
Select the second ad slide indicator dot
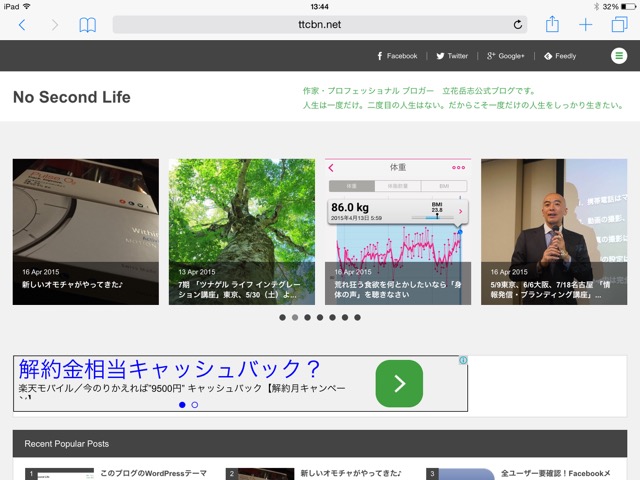[194, 405]
